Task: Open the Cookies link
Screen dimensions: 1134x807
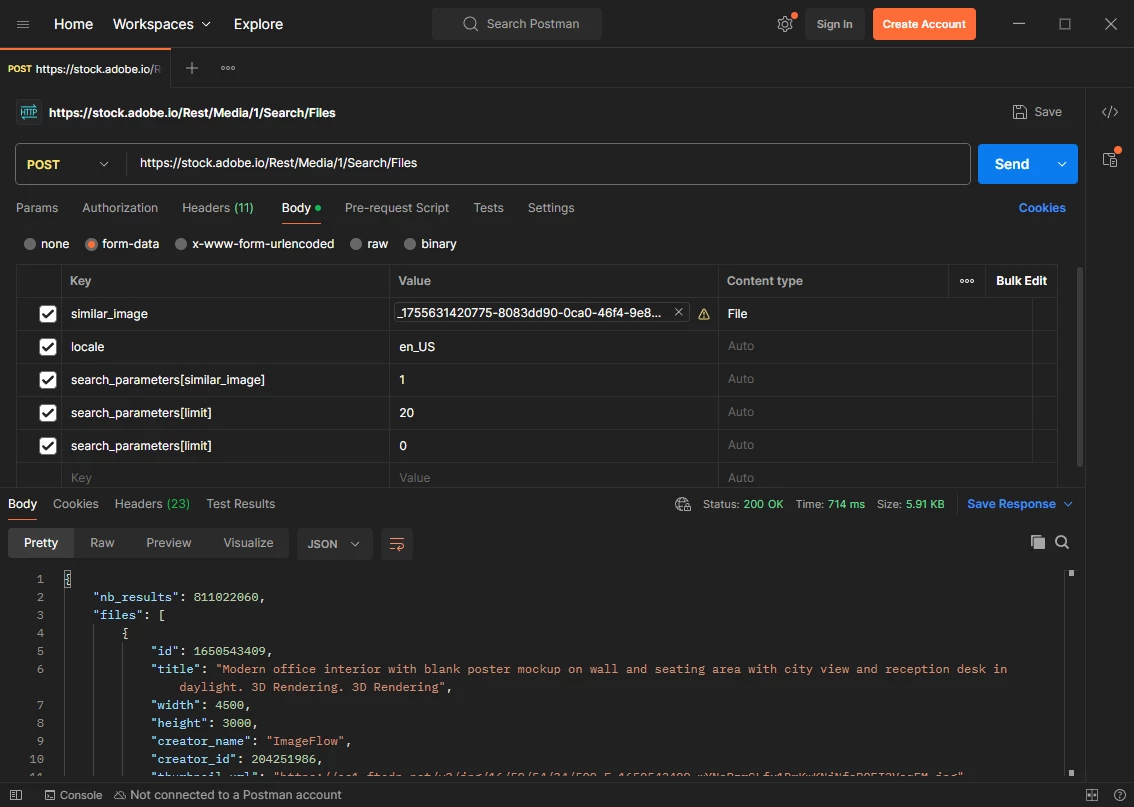Action: tap(1041, 208)
